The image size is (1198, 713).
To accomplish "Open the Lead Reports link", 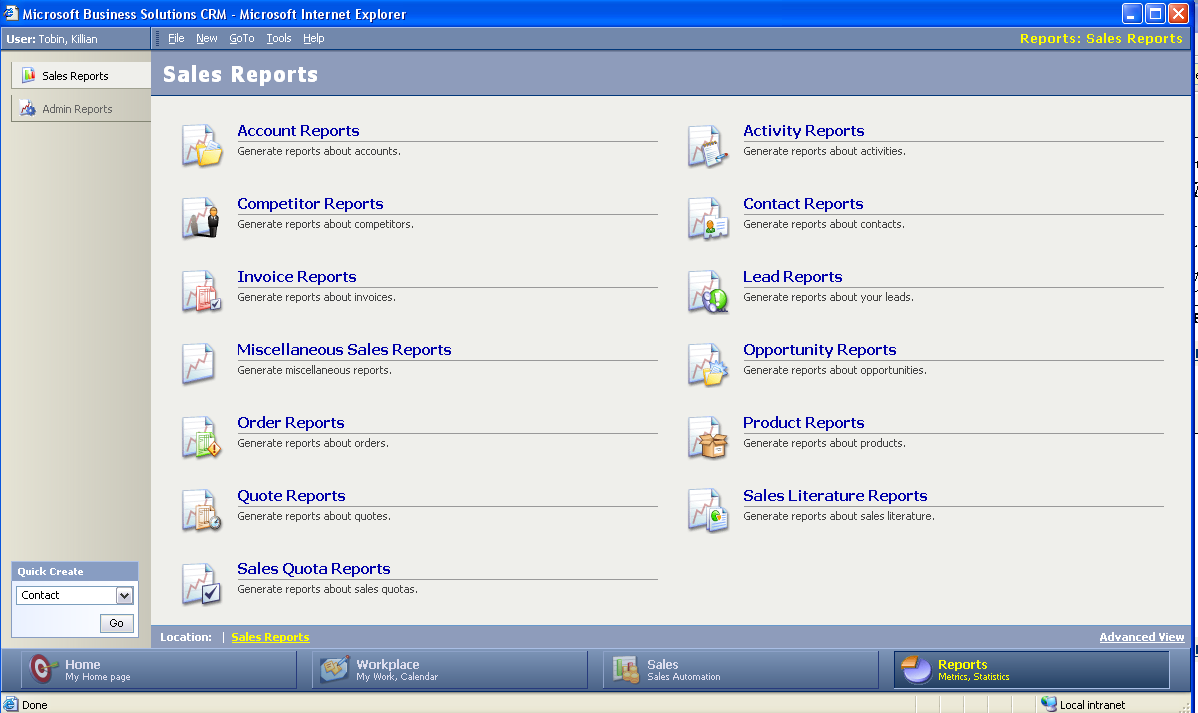I will (792, 277).
